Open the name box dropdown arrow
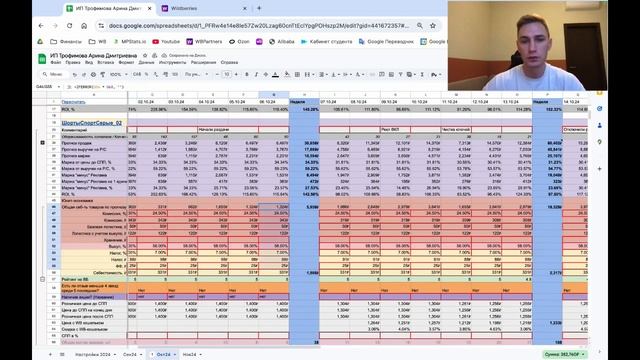640x360 pixels. click(x=59, y=87)
